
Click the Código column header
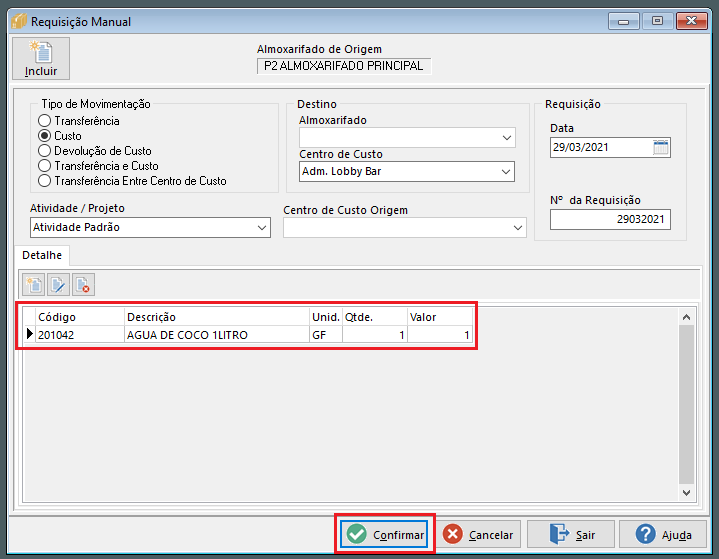(80, 317)
